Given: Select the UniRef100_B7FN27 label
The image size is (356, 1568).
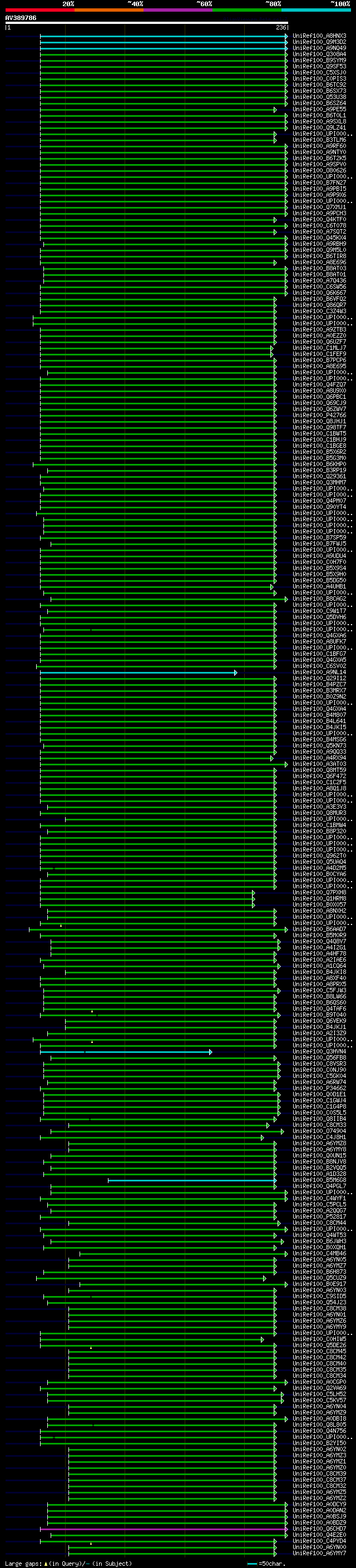Looking at the screenshot, I should coord(319,182).
